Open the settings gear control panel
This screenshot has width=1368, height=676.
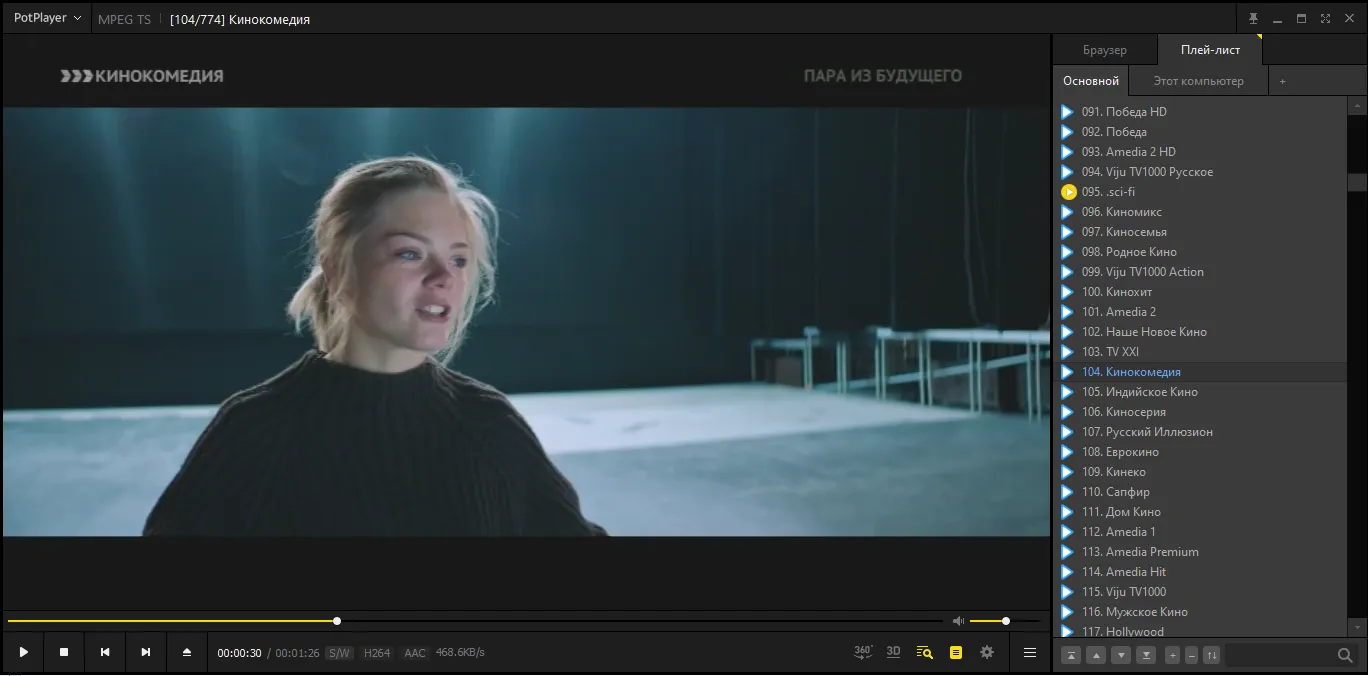[x=987, y=652]
